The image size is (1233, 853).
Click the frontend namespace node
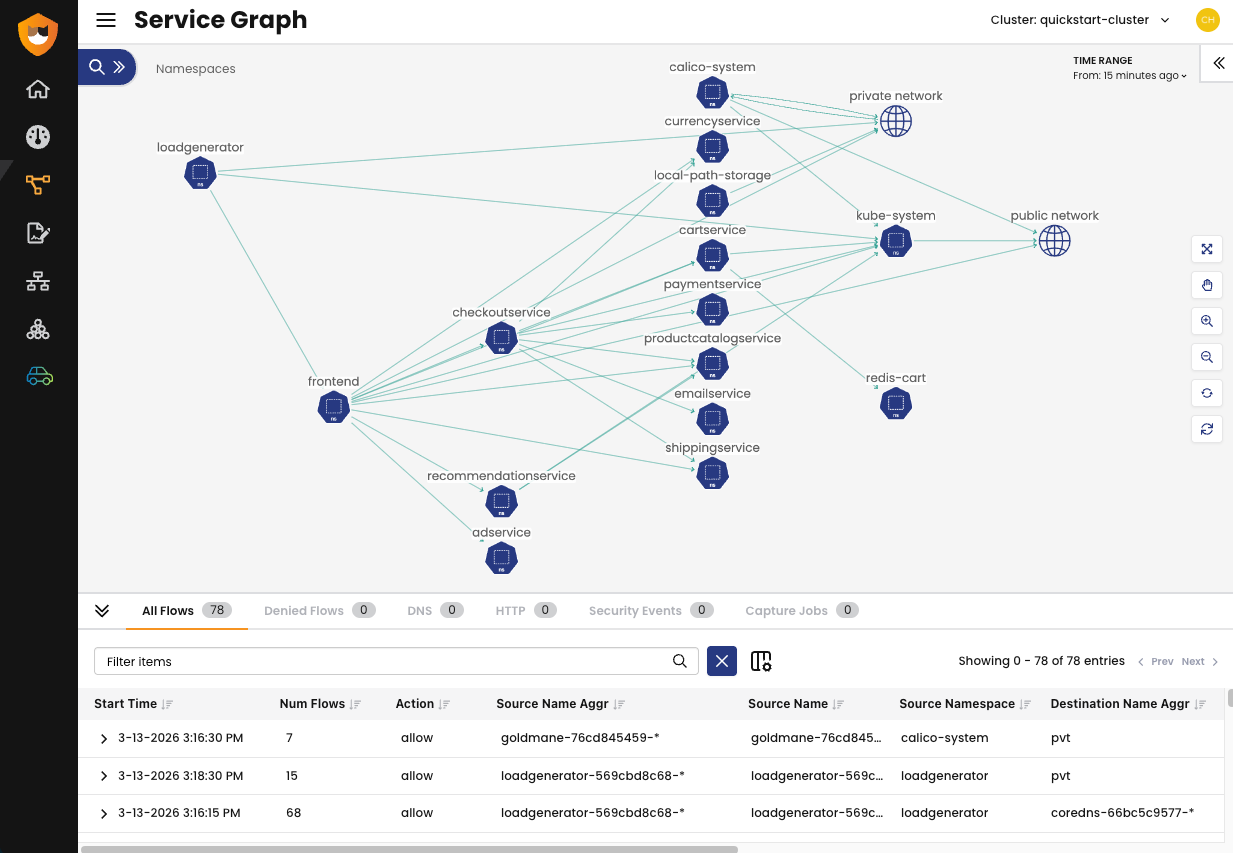[x=333, y=407]
